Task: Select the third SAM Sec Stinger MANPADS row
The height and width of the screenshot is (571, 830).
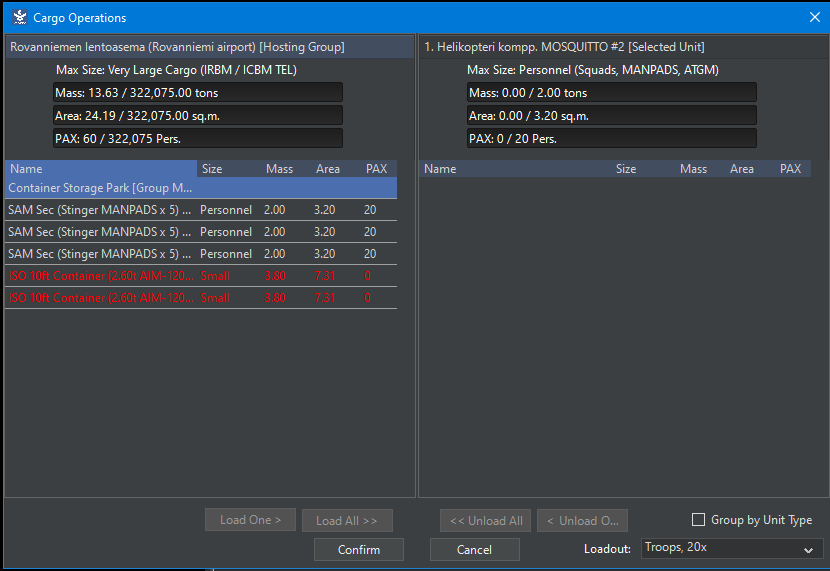Action: click(x=201, y=254)
